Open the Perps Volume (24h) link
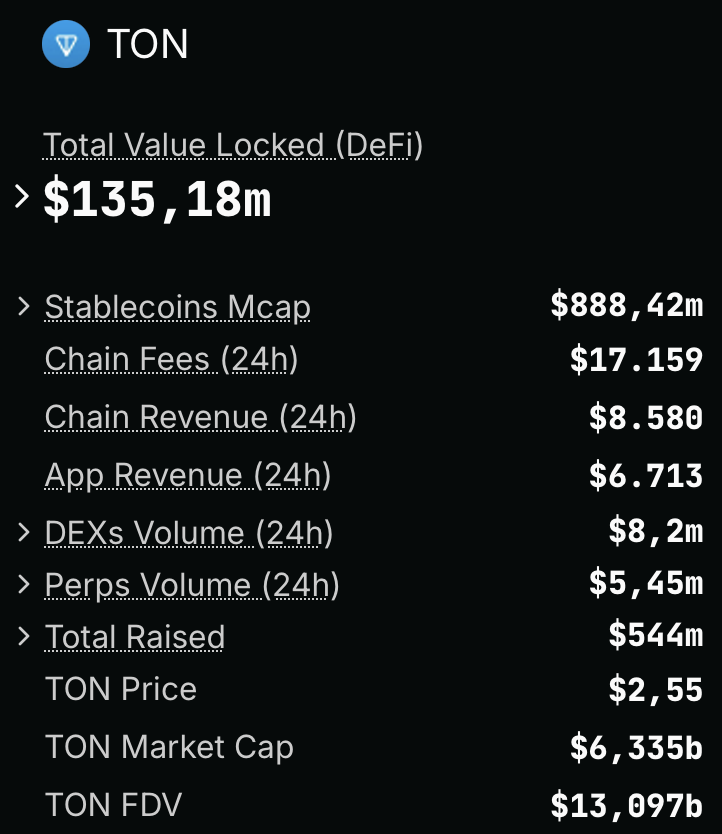 [192, 585]
